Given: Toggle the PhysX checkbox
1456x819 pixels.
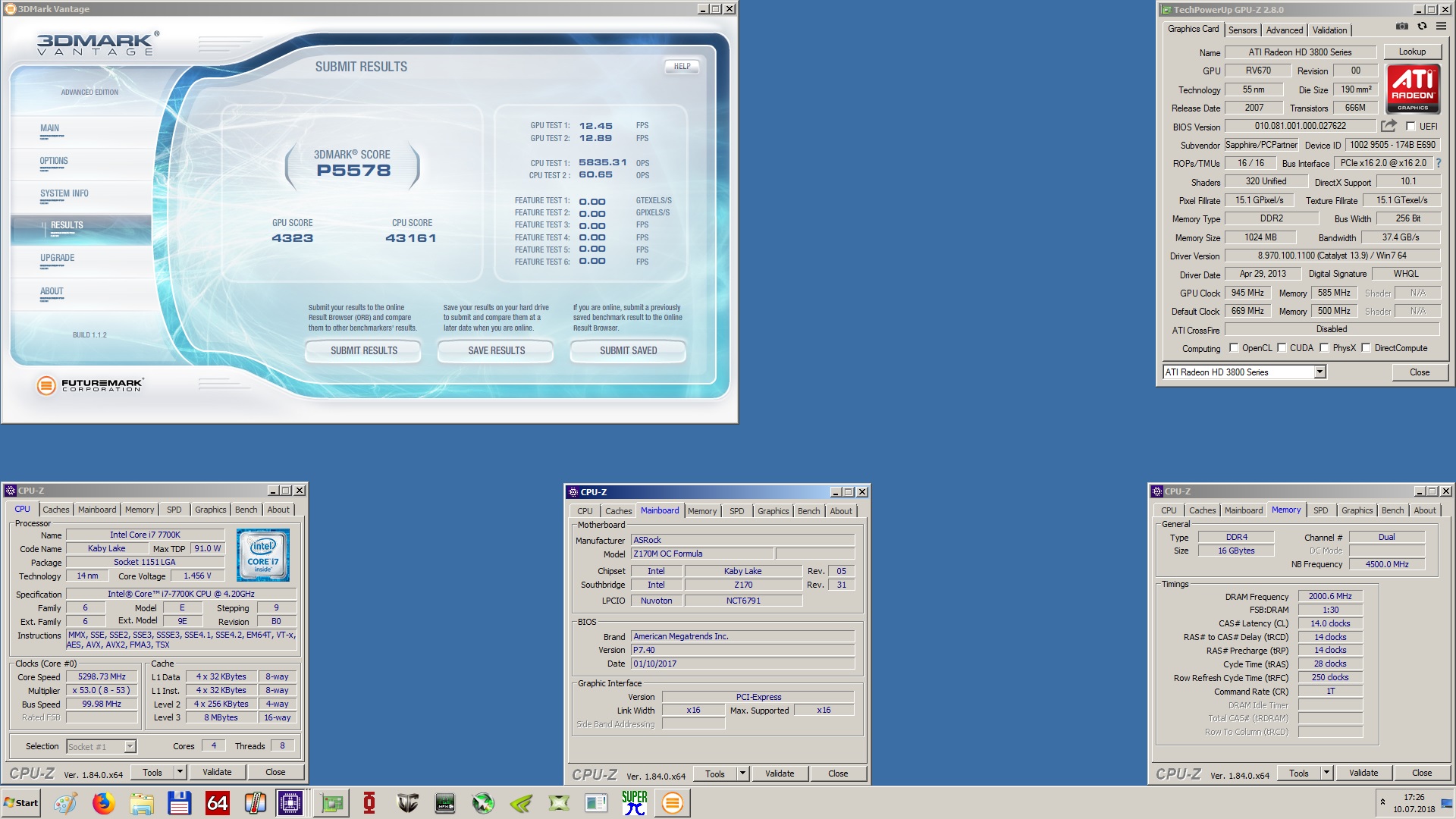Looking at the screenshot, I should tap(1324, 348).
